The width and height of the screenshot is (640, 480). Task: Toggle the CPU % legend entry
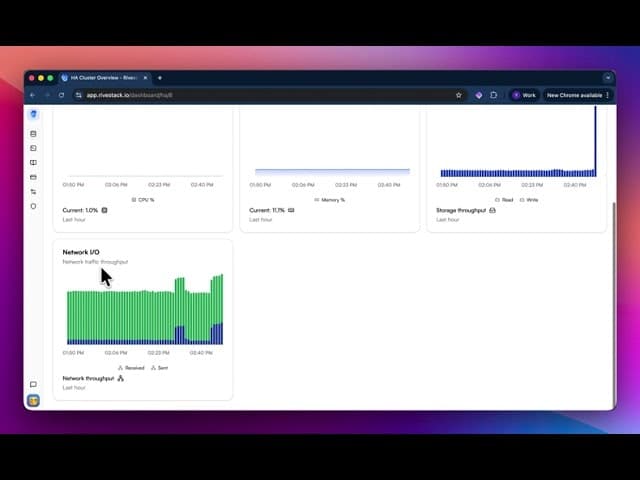pyautogui.click(x=143, y=200)
